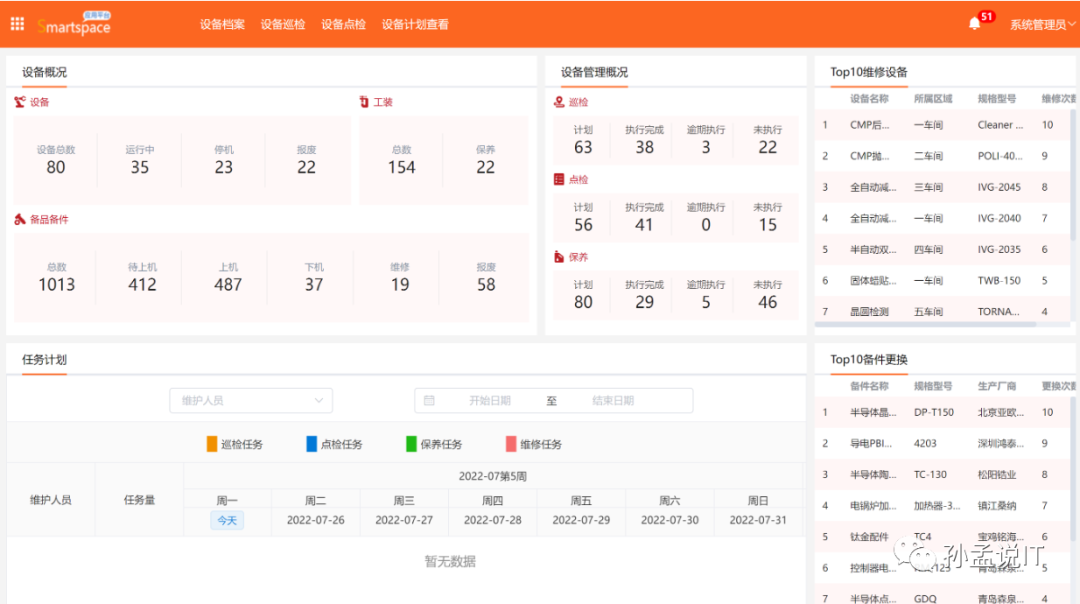Switch to the 设备巡检 menu item
This screenshot has height=604, width=1080.
(282, 24)
